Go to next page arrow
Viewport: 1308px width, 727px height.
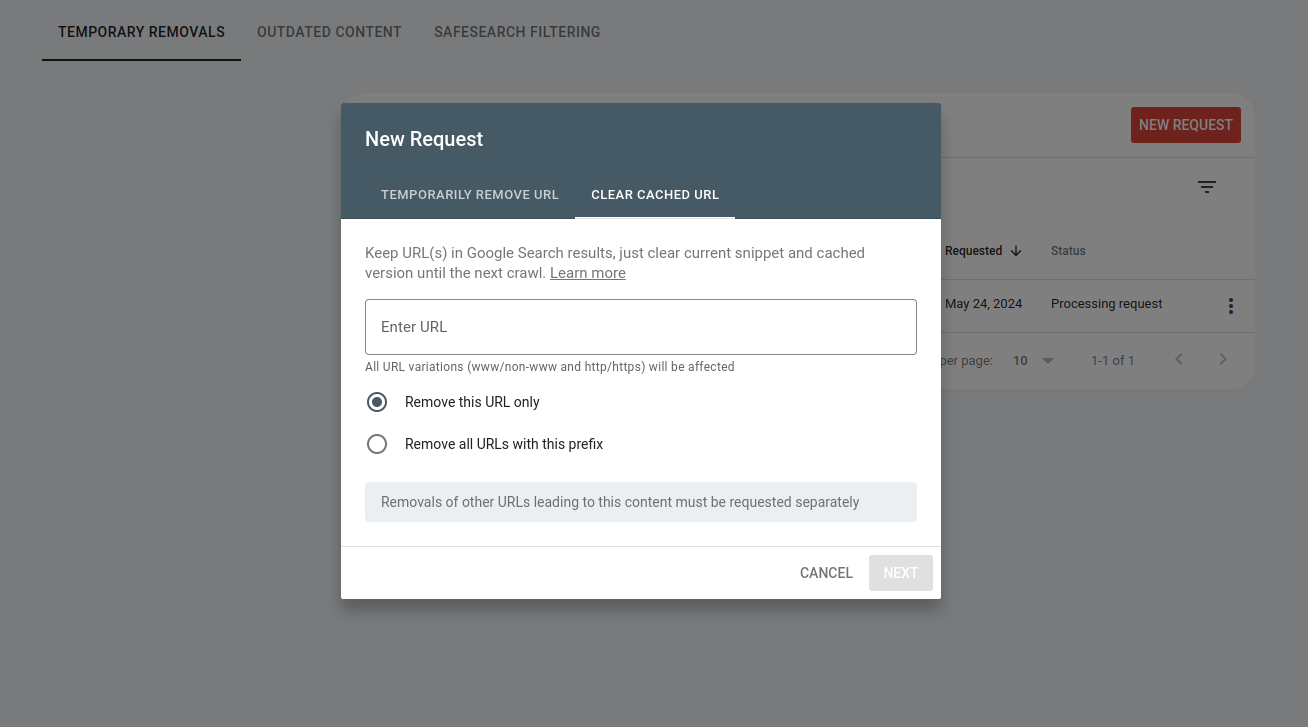(x=1222, y=359)
